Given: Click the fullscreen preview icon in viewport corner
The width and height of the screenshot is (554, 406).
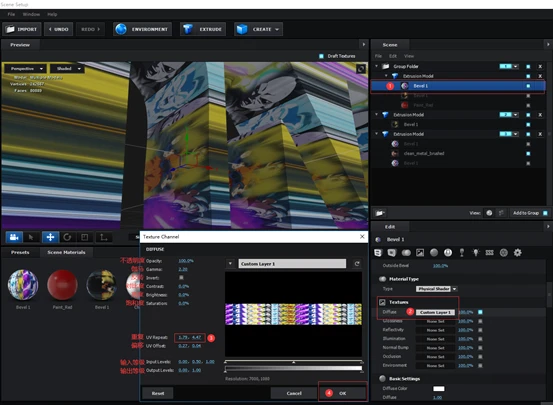Looking at the screenshot, I should click(361, 69).
